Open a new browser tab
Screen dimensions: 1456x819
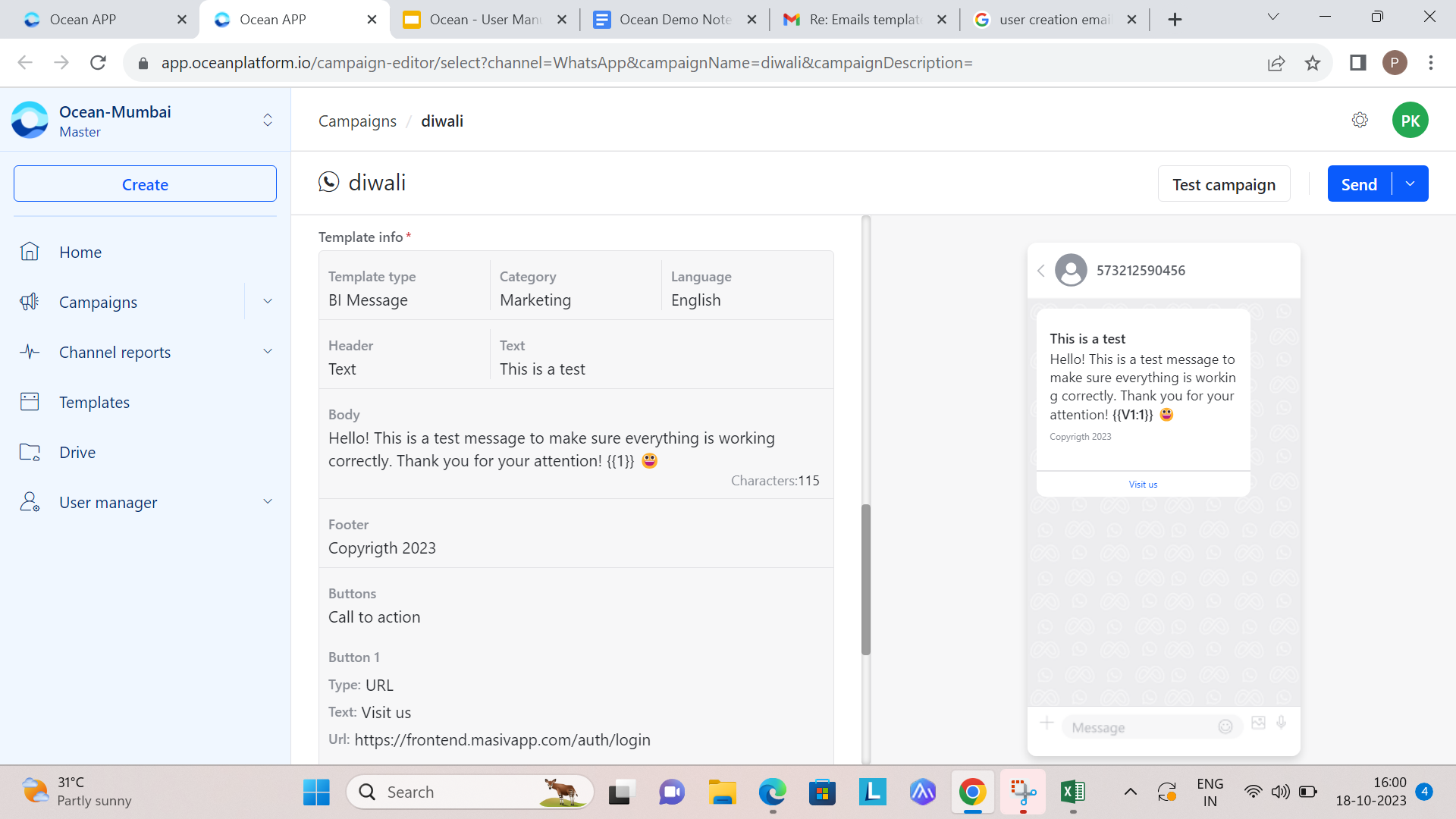(x=1175, y=20)
